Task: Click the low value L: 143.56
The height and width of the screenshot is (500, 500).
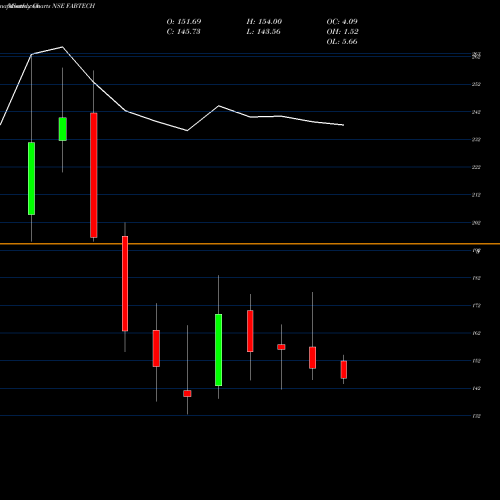Action: click(x=263, y=32)
